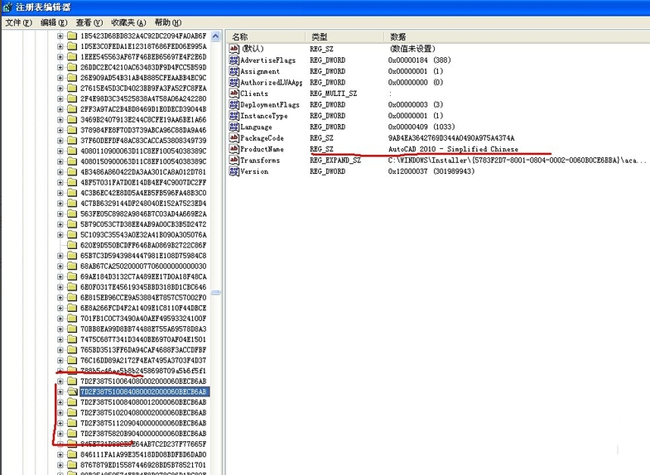Click folder icon of key 701FB1C0C734...
Viewport: 650px width, 475px height.
coord(72,318)
